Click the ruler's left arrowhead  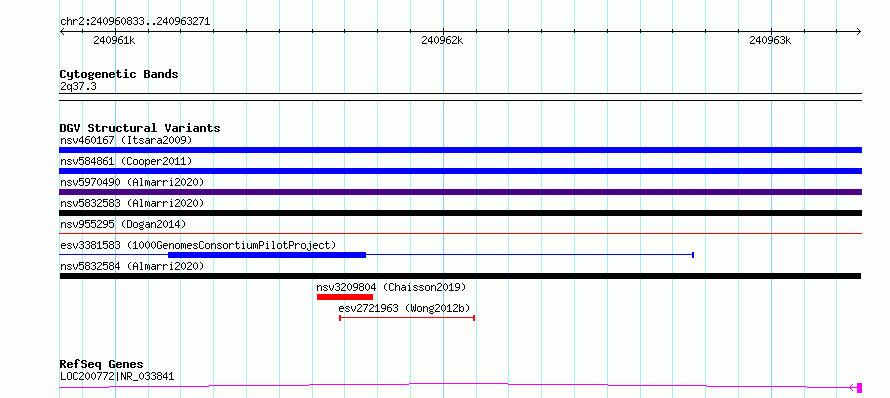point(62,31)
